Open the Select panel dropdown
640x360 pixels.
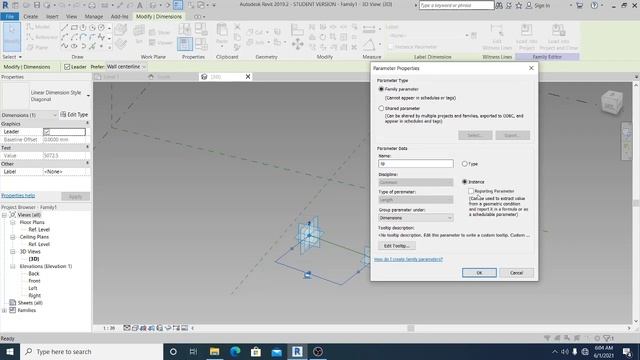pyautogui.click(x=12, y=57)
